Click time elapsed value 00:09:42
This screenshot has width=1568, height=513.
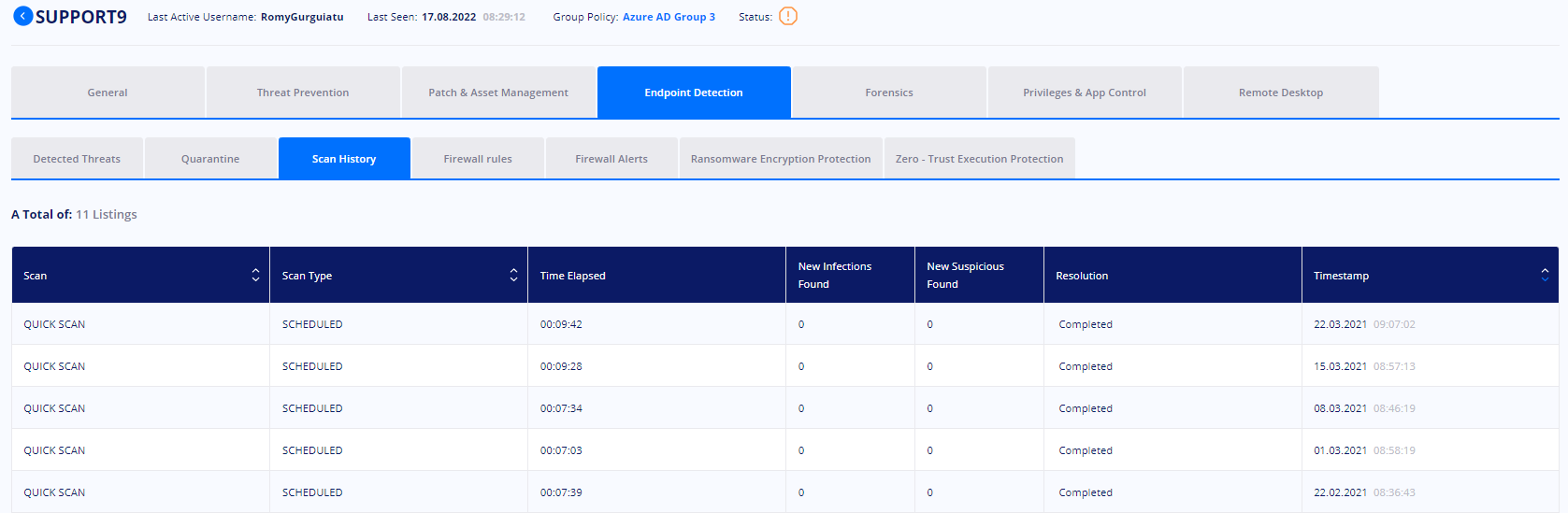coord(561,324)
